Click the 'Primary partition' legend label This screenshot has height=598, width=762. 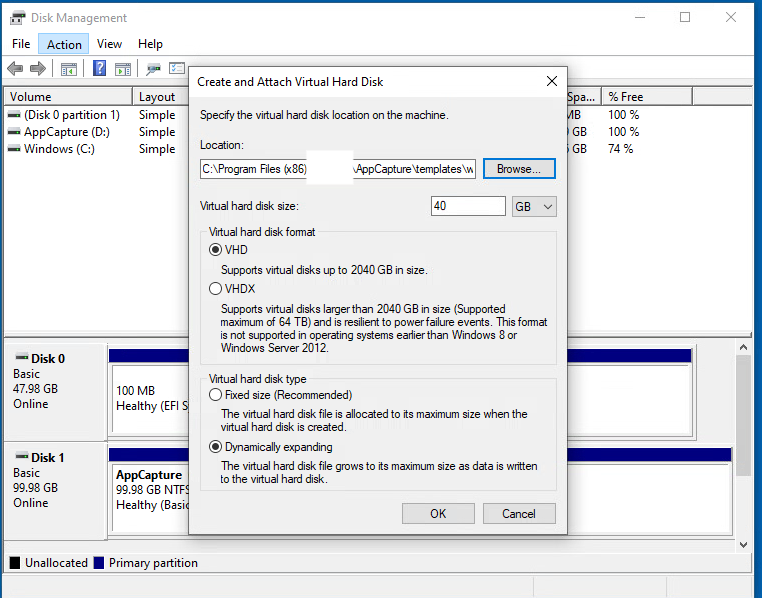coord(153,563)
